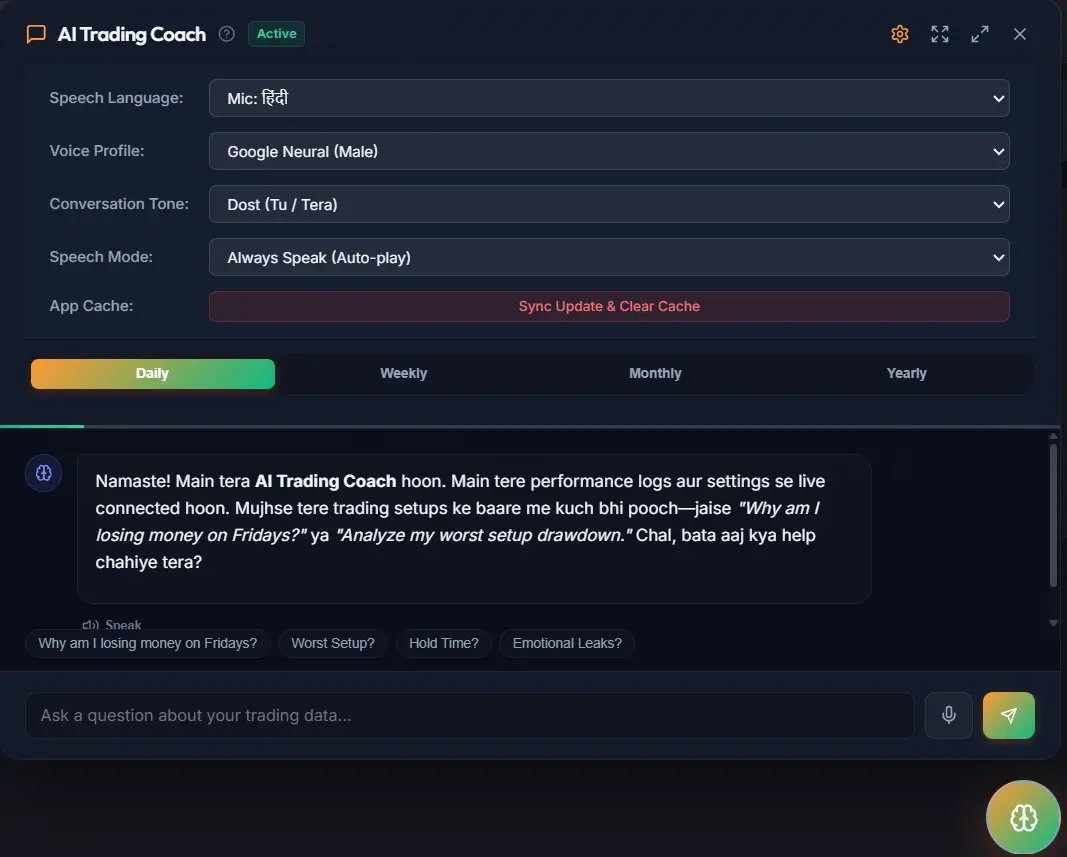Click the 'AI Trading Coach' header title

(x=131, y=35)
